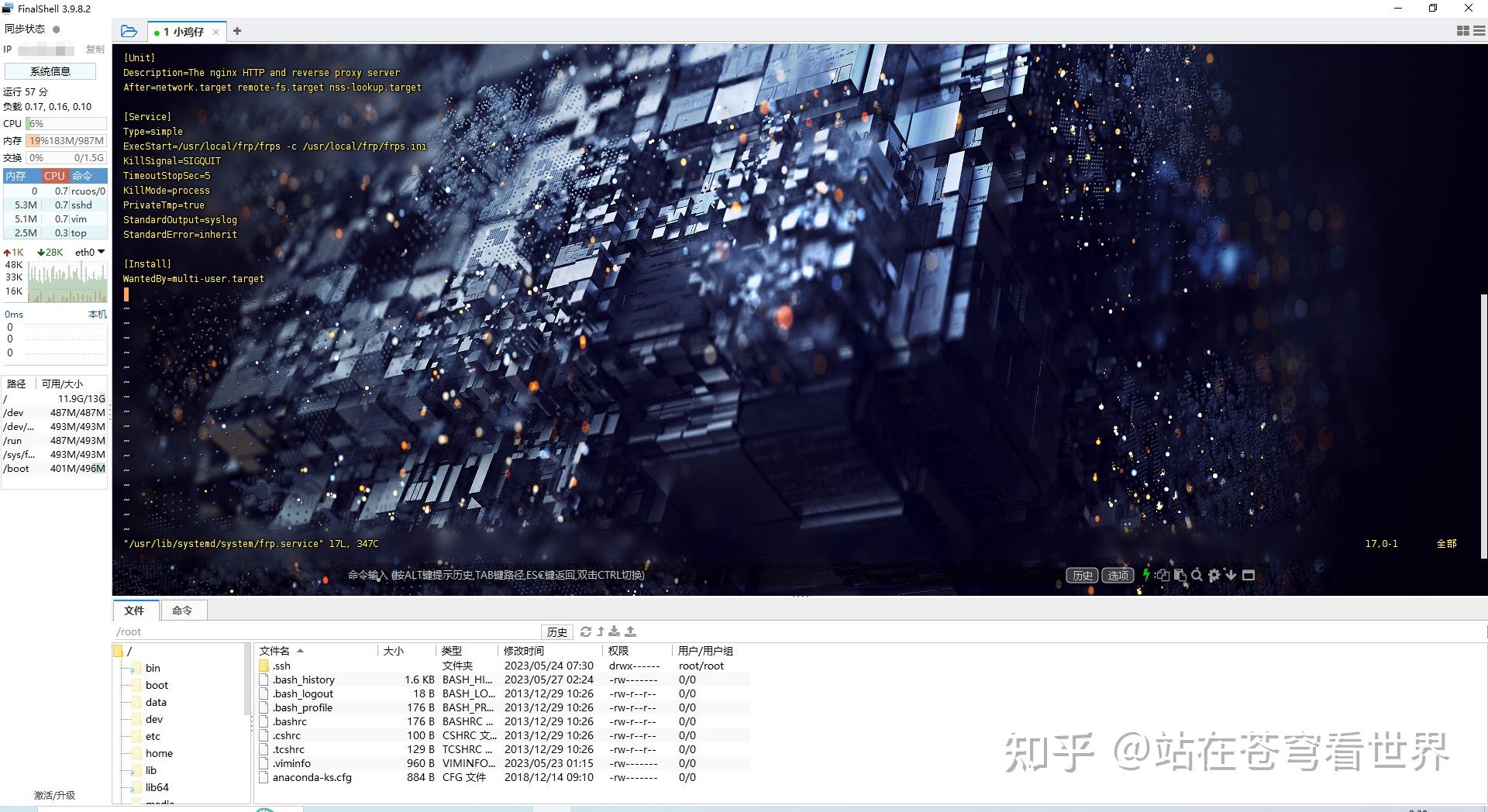The width and height of the screenshot is (1488, 812).
Task: Select the dev folder in tree
Action: 146,719
